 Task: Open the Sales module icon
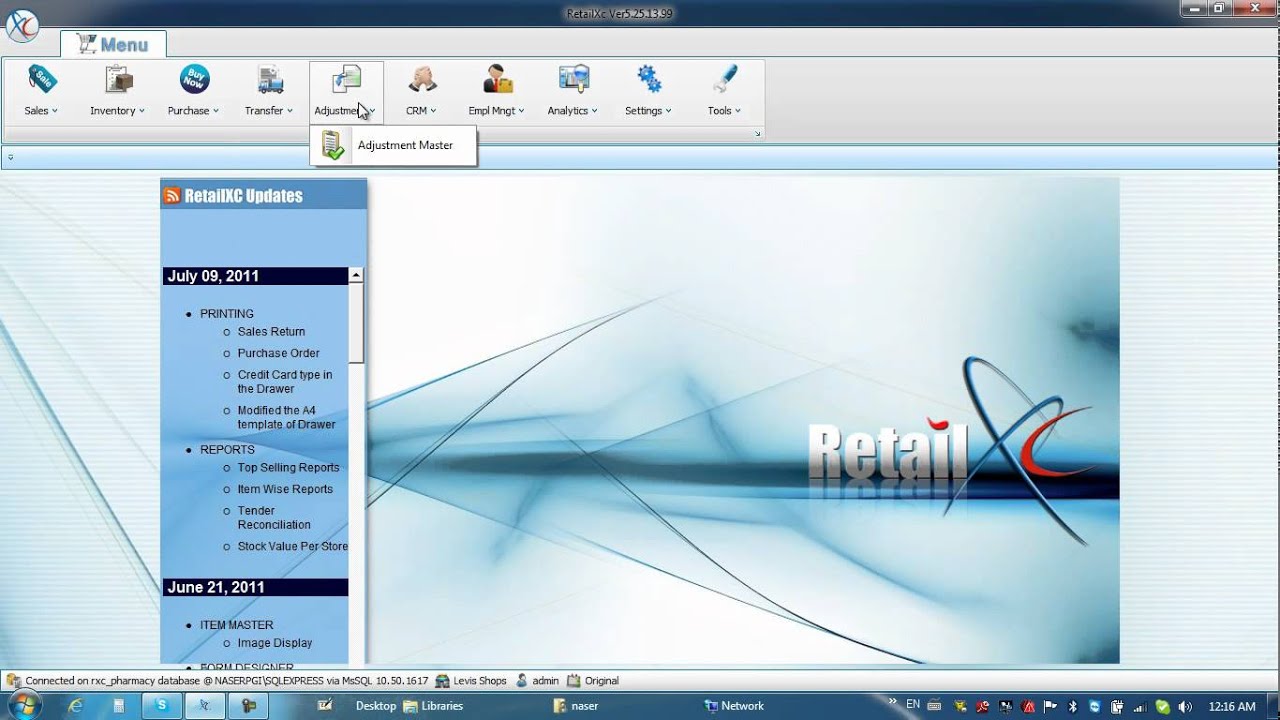[x=42, y=79]
